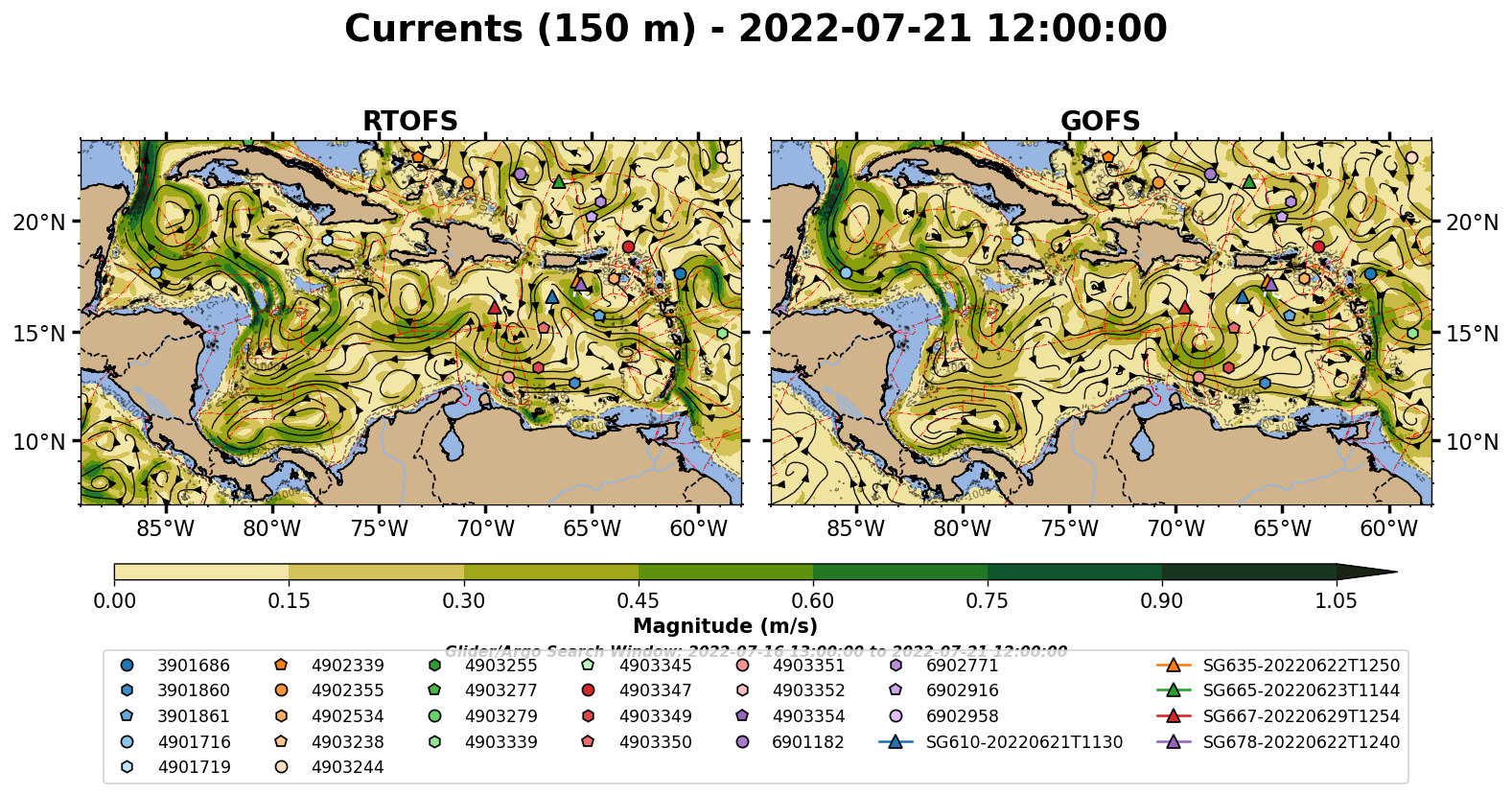The width and height of the screenshot is (1512, 795).
Task: Pick the 0.45–0.60 green colorbar segment
Action: 726,572
